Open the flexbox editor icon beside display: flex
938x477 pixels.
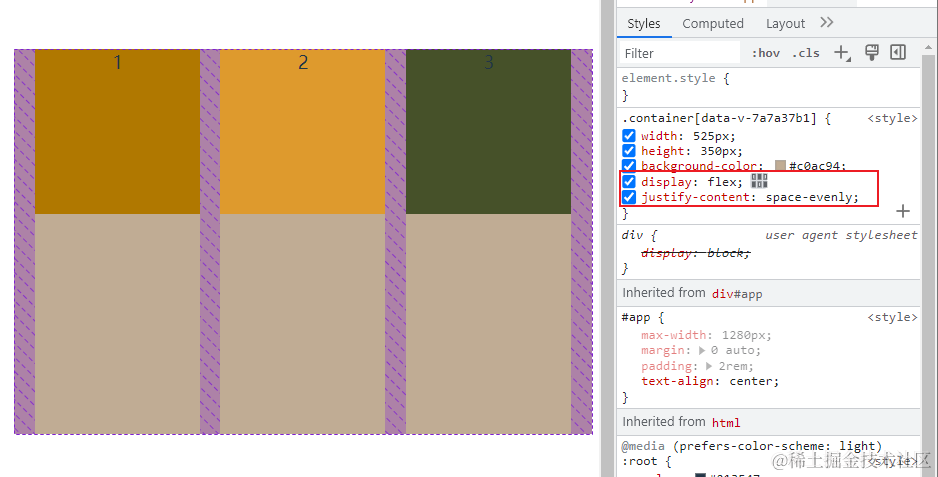click(x=759, y=181)
